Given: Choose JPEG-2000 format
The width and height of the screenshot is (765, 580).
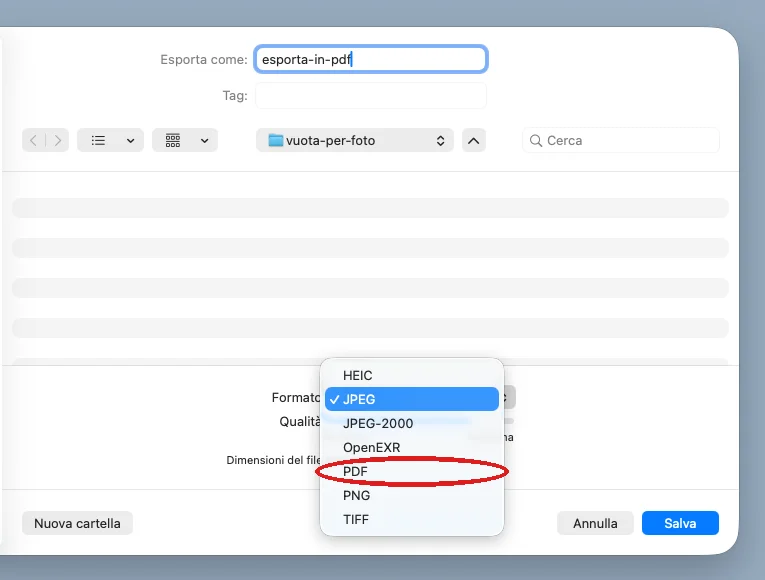Looking at the screenshot, I should [x=412, y=423].
